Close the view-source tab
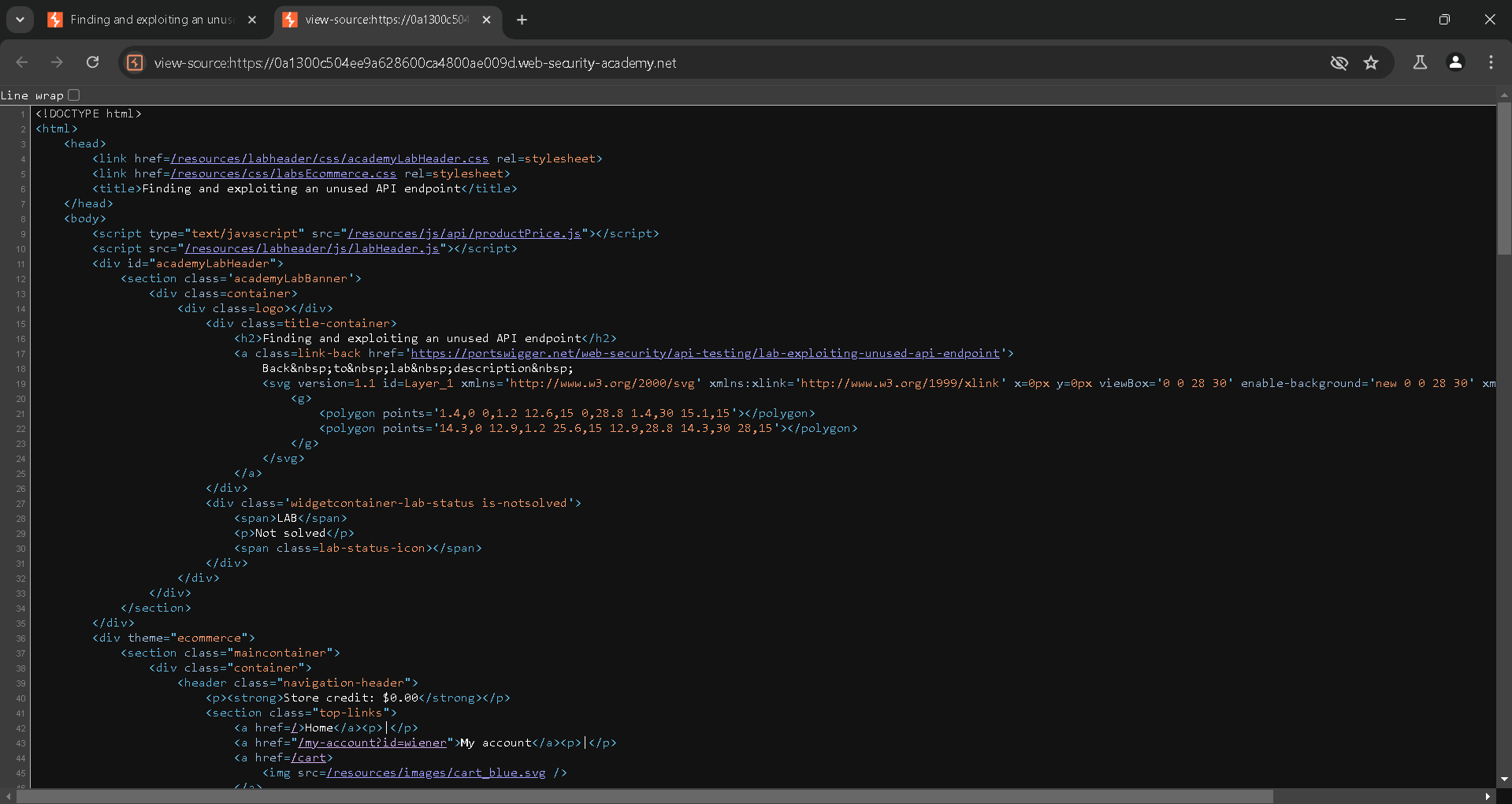Viewport: 1512px width, 804px height. pyautogui.click(x=486, y=20)
